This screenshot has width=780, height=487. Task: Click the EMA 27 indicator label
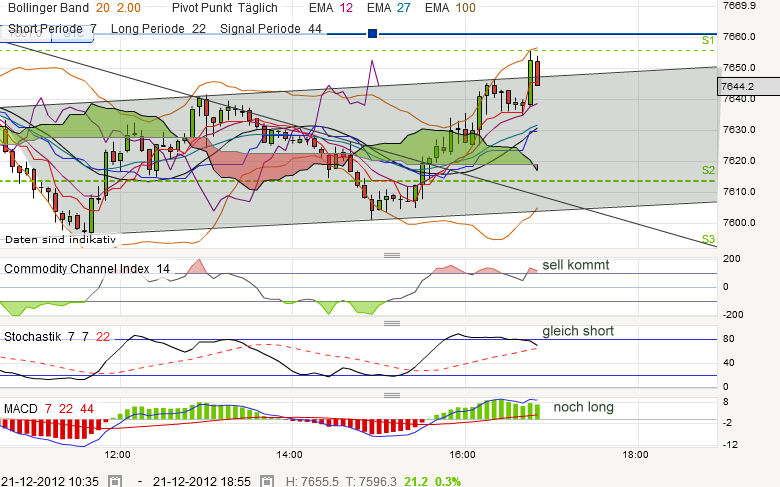389,7
